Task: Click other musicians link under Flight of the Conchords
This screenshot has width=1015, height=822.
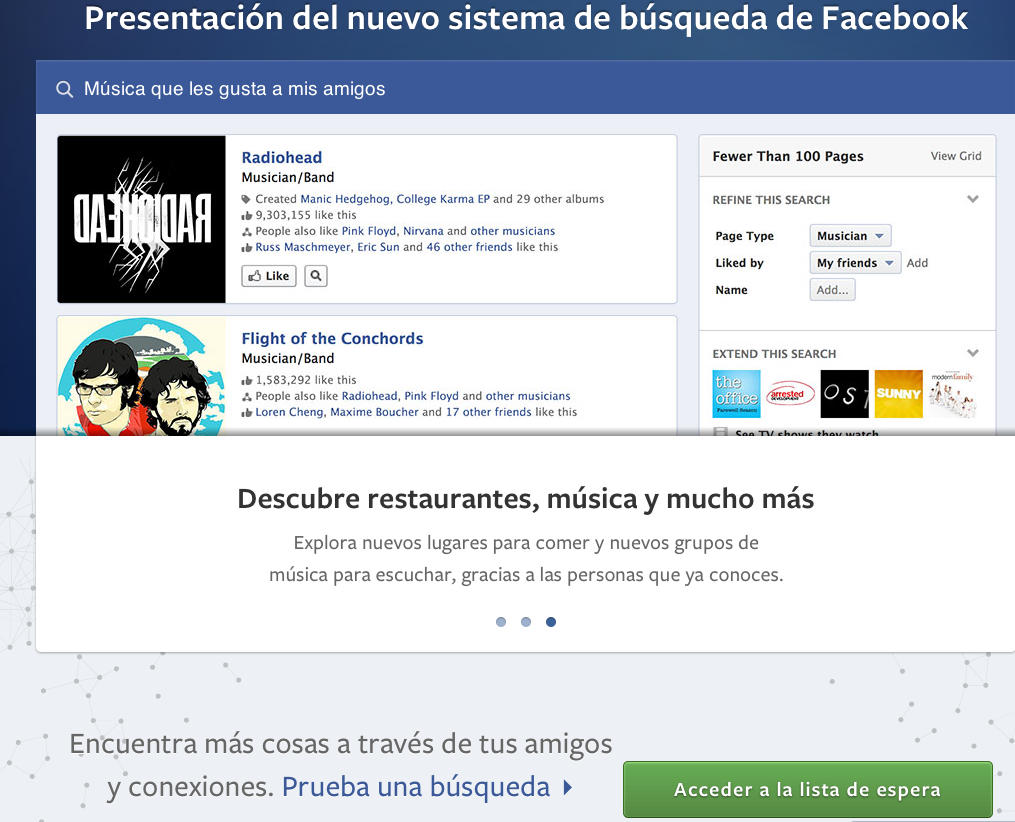Action: 528,396
